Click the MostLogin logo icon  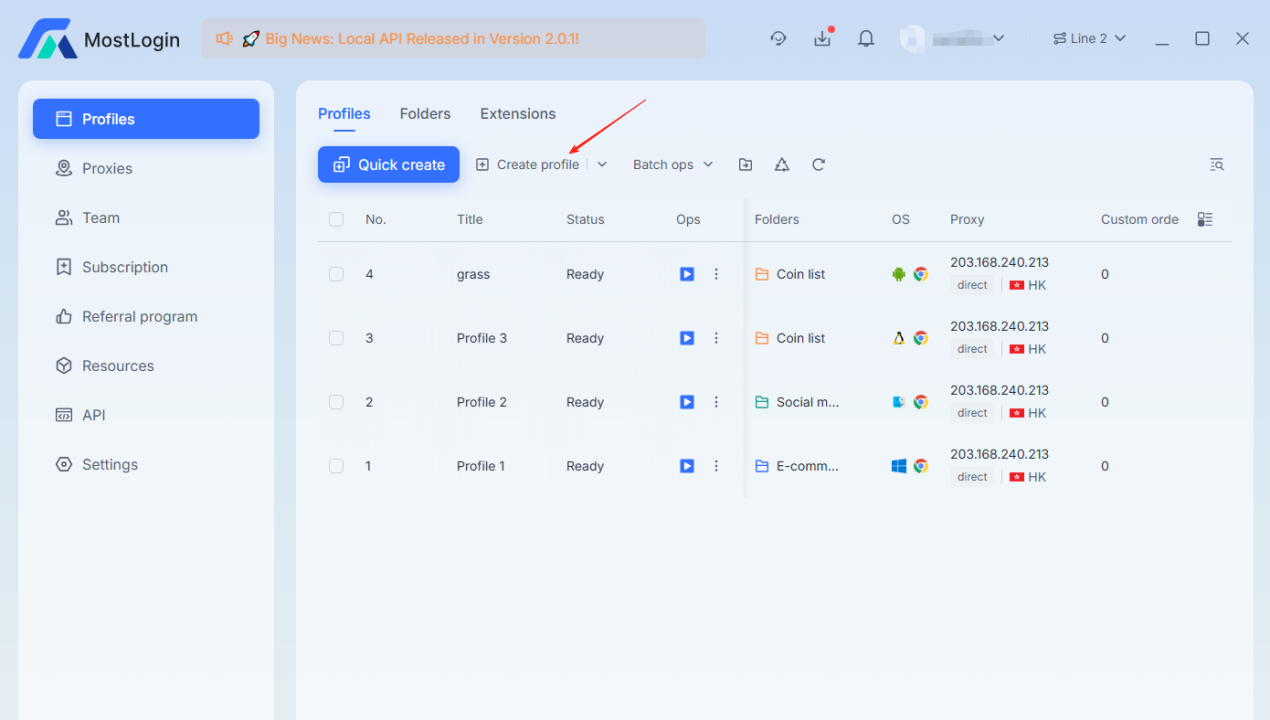47,39
